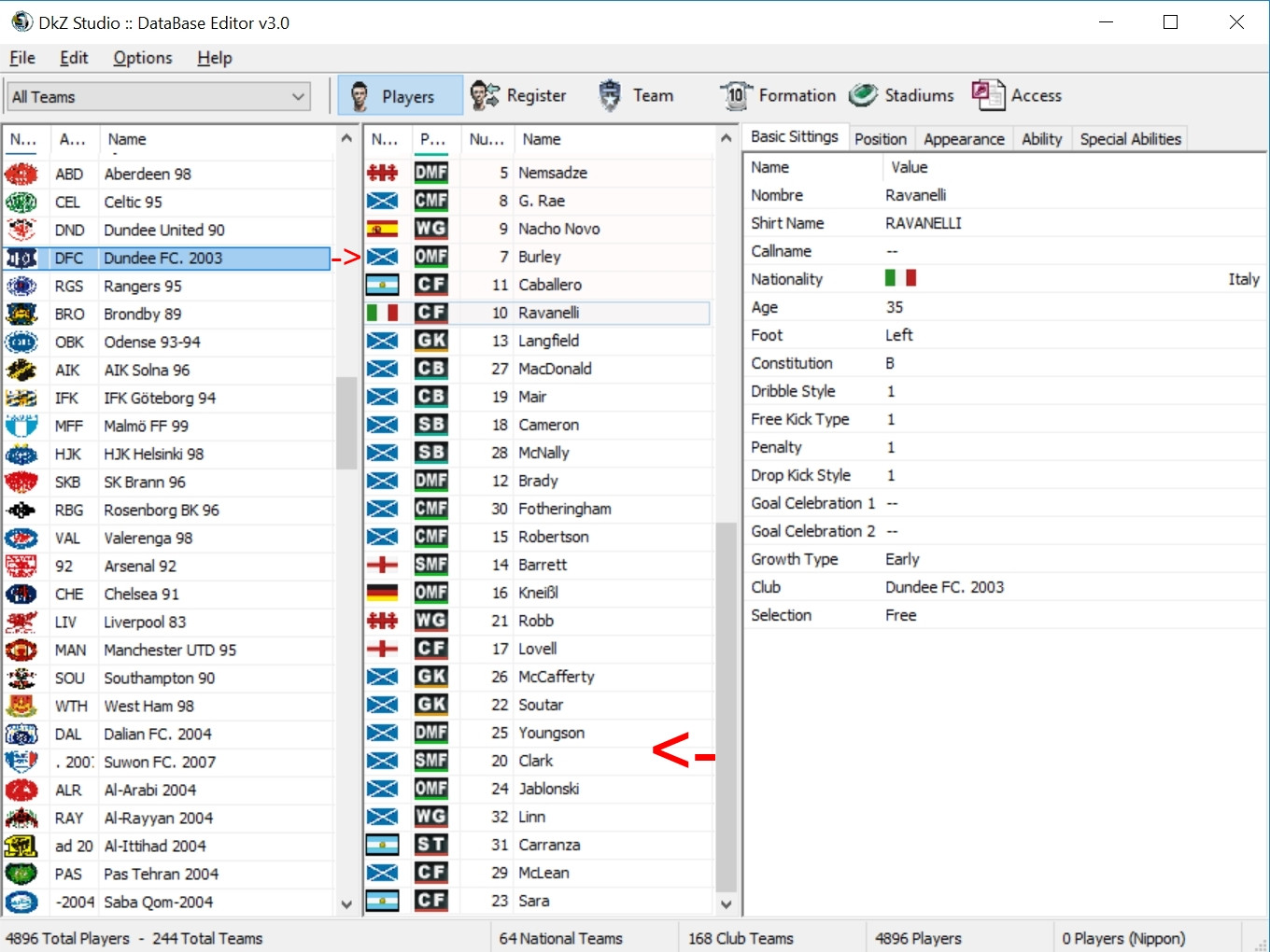Open the Team shield icon
Viewport: 1270px width, 952px height.
click(610, 95)
